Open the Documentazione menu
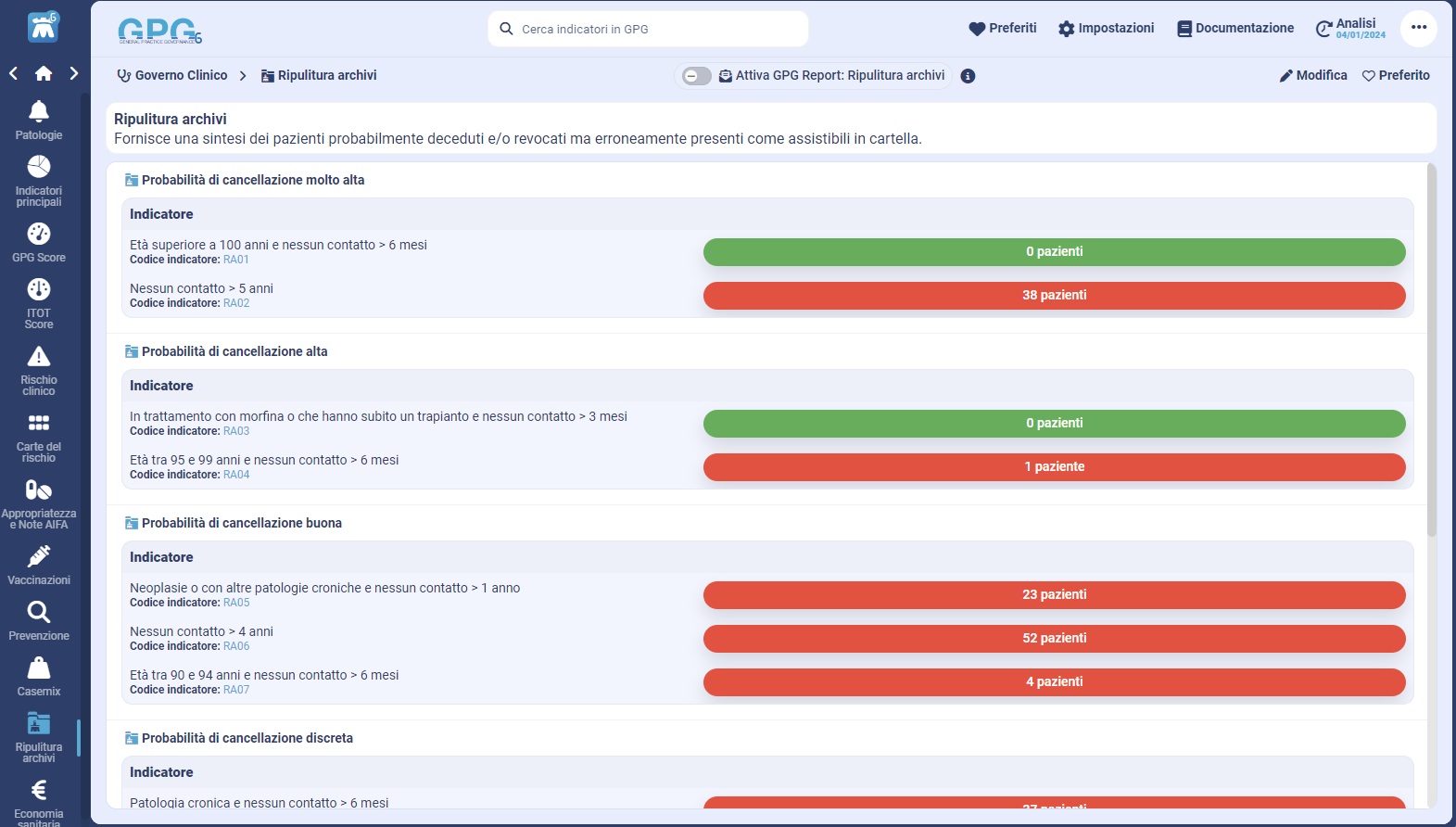This screenshot has width=1456, height=827. click(1234, 29)
